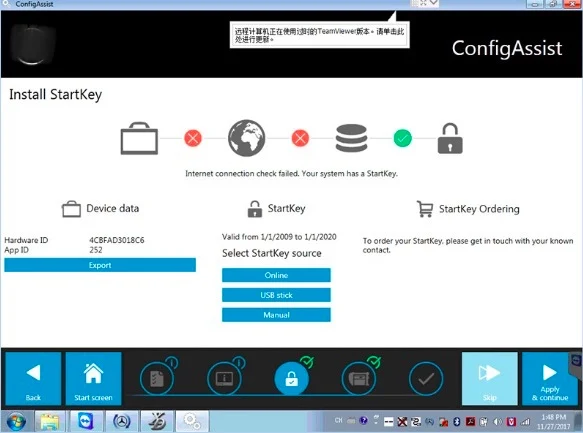
Task: Click the volume speaker tray icon
Action: tap(497, 421)
